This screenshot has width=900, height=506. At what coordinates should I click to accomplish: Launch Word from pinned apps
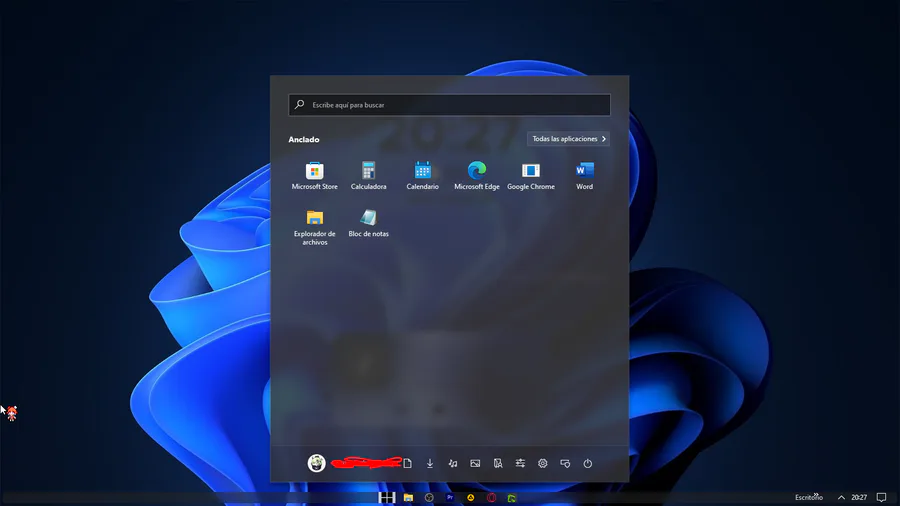click(x=584, y=176)
